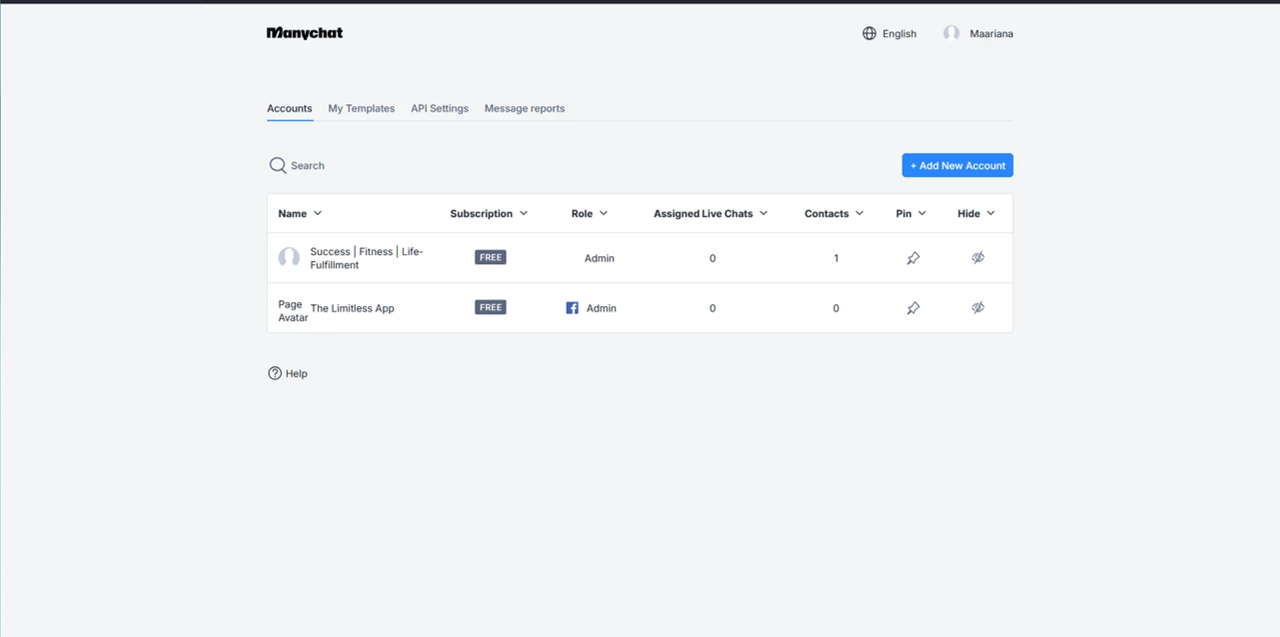This screenshot has height=637, width=1280.
Task: Pin the Success | Fitness account
Action: (x=913, y=258)
